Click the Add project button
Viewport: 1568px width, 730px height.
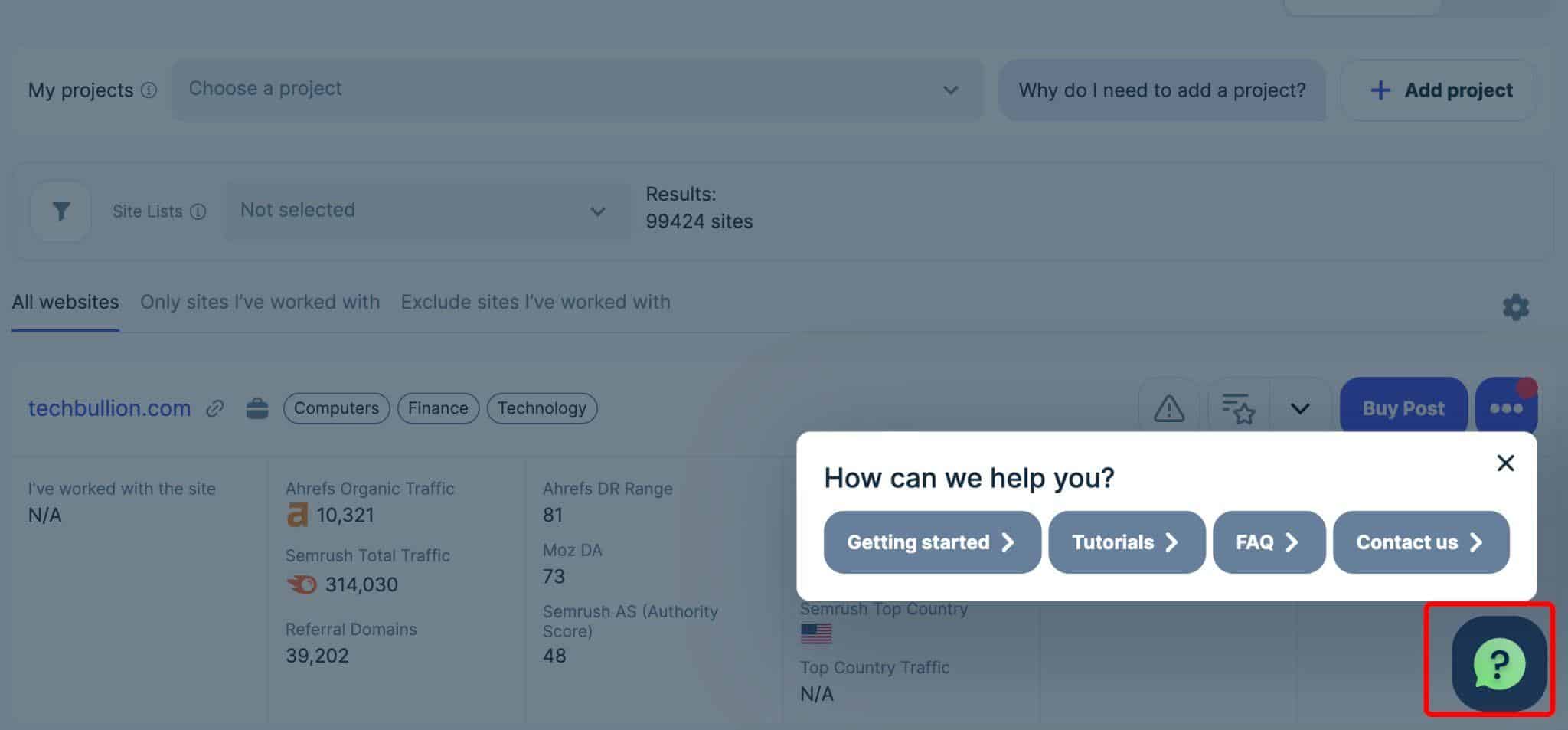pyautogui.click(x=1439, y=90)
